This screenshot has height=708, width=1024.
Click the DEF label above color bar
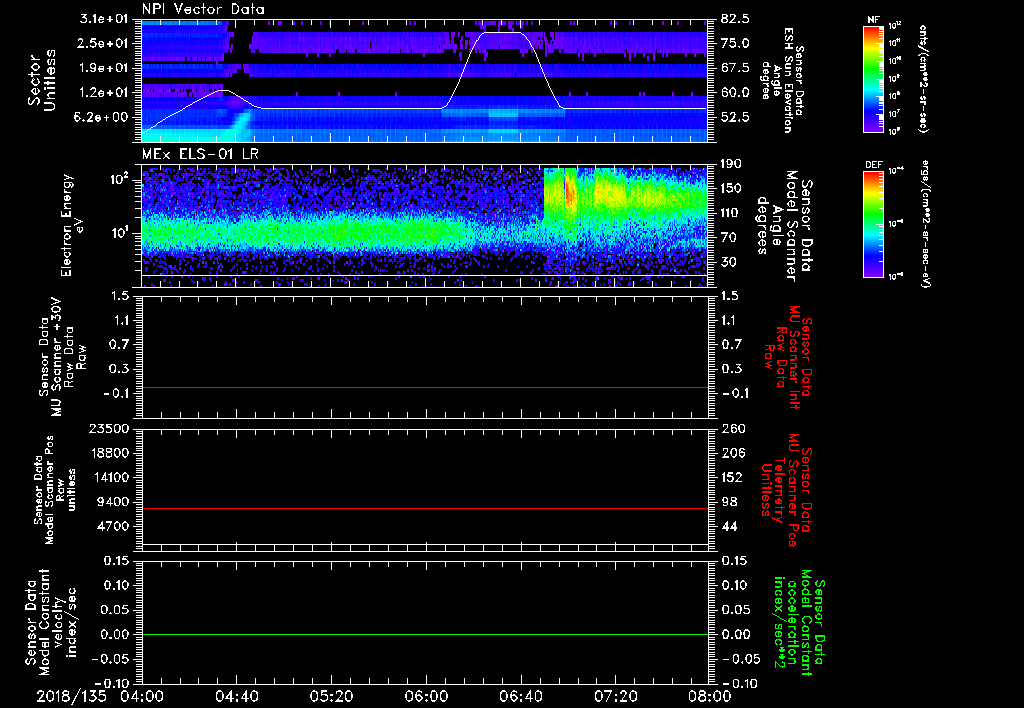click(873, 165)
